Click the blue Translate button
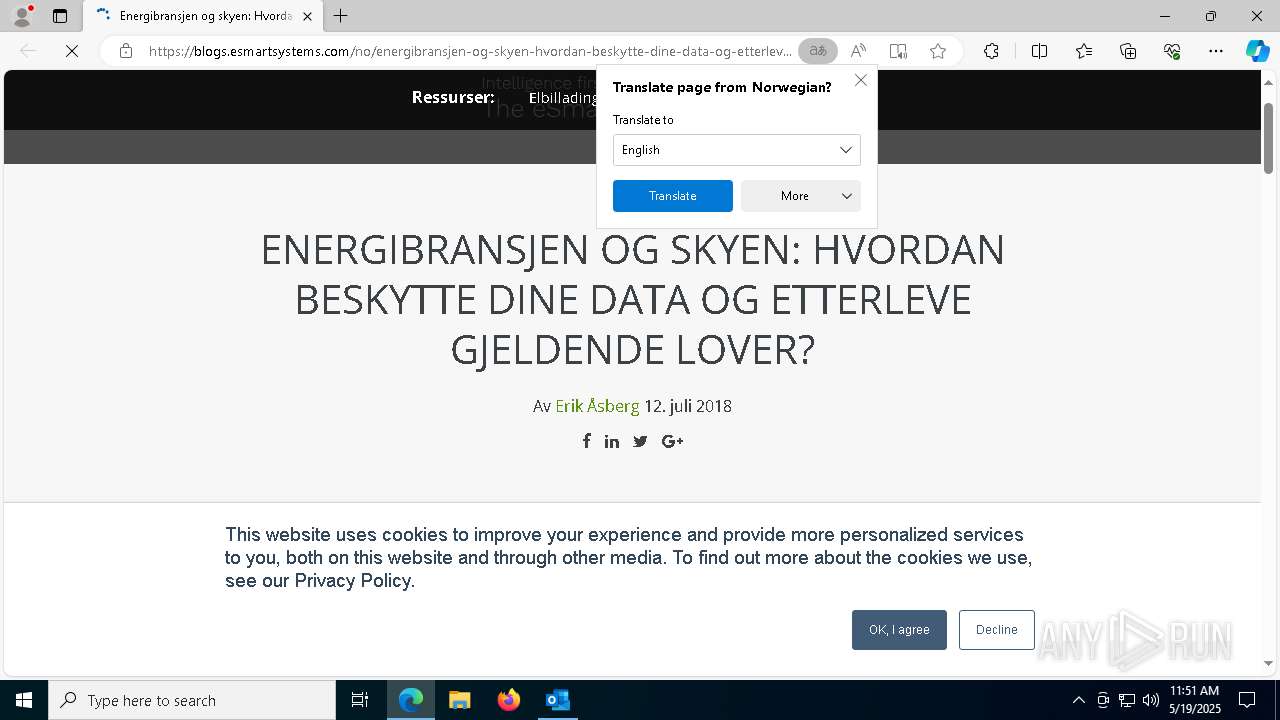The width and height of the screenshot is (1280, 720). (x=673, y=196)
